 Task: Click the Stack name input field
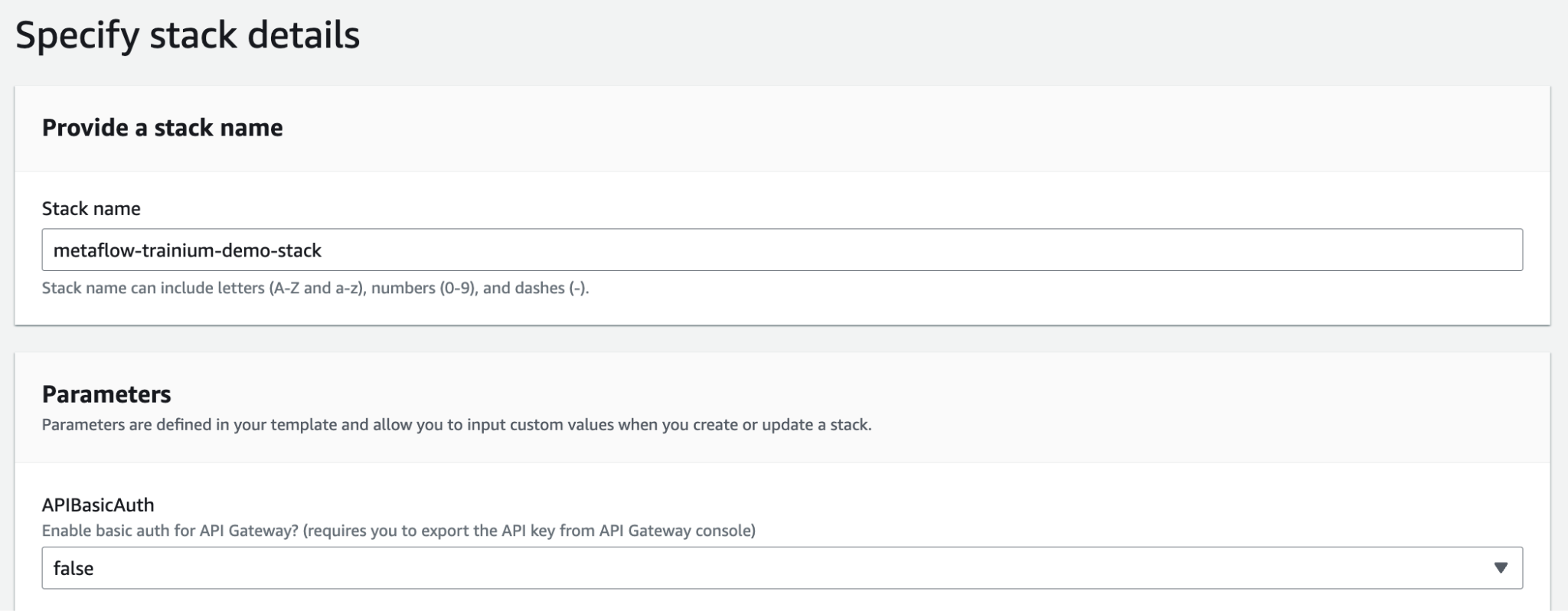[782, 250]
